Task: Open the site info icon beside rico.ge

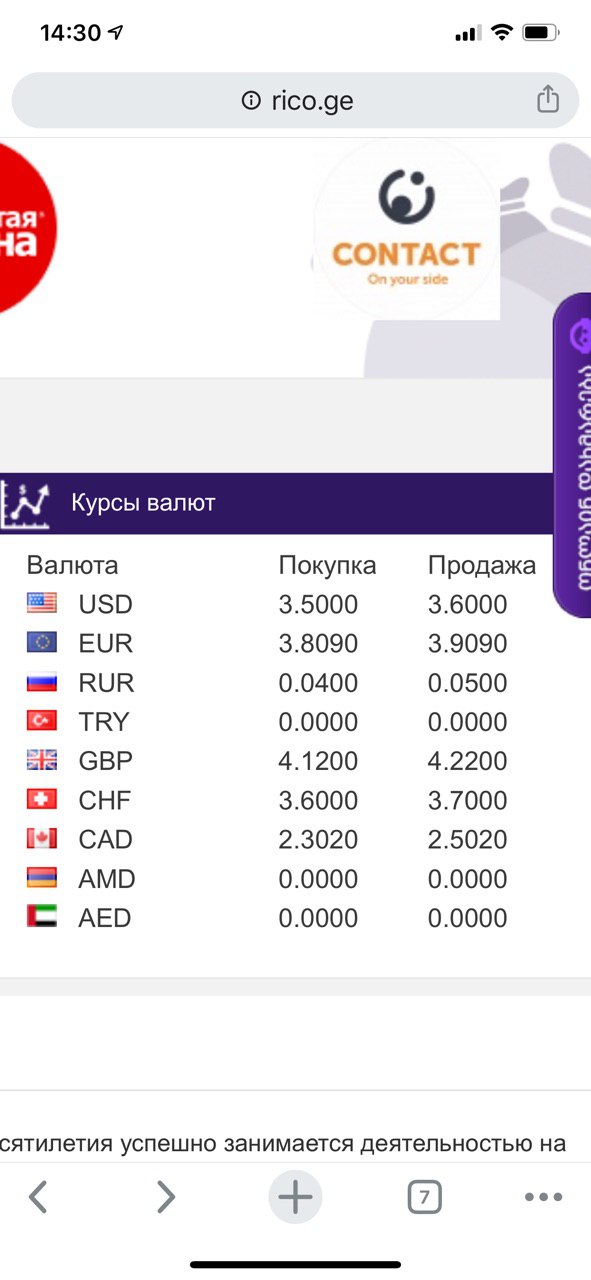Action: (x=250, y=101)
